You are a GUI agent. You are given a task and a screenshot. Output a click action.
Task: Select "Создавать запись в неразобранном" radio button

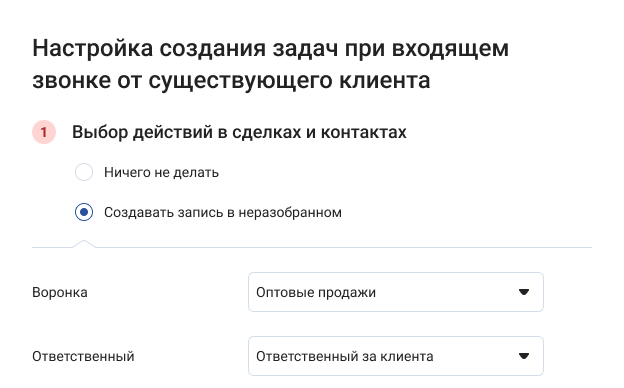(x=84, y=212)
